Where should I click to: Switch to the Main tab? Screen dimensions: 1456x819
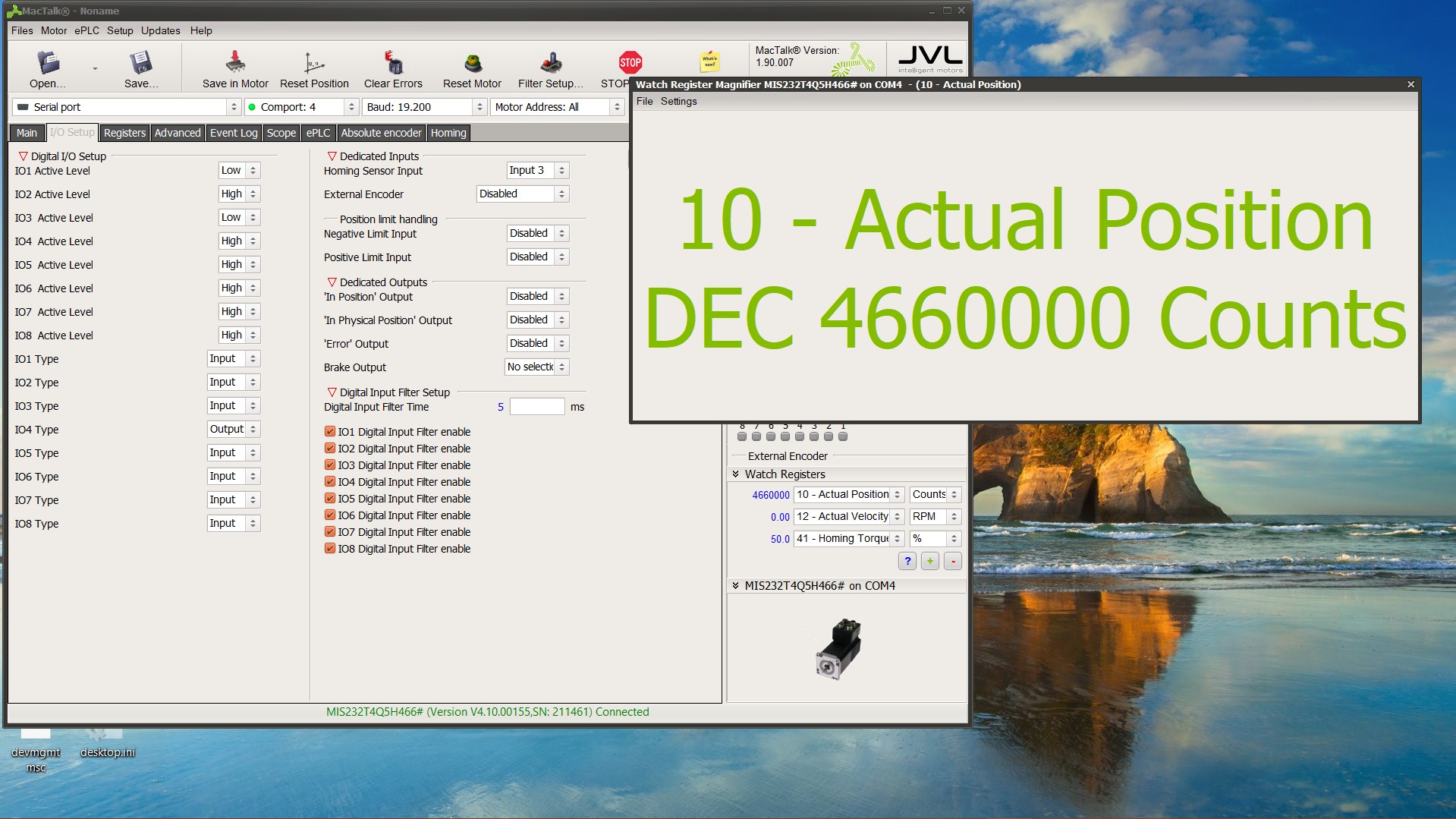27,133
